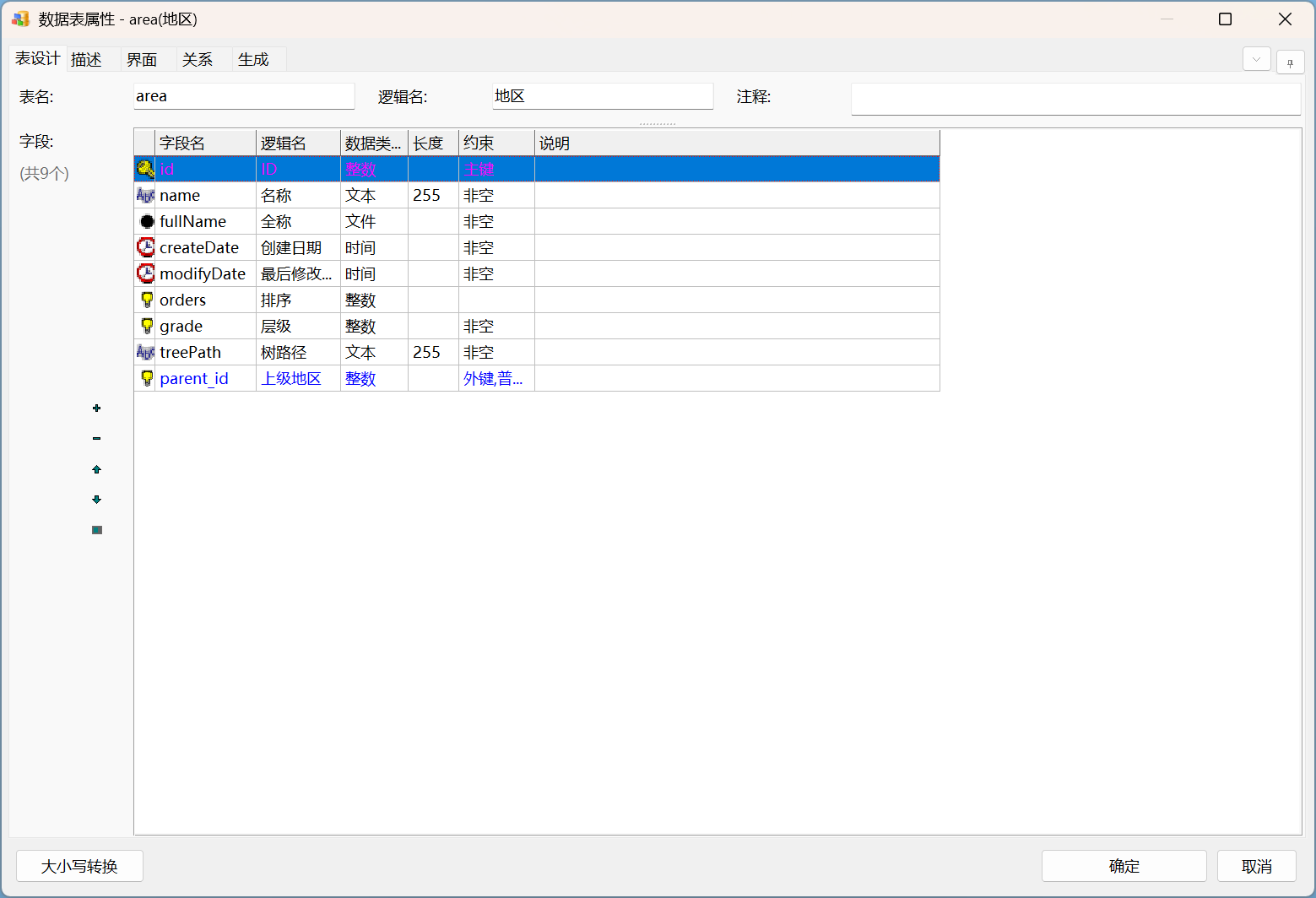
Task: Click the clock icon beside modifyDate
Action: [145, 273]
